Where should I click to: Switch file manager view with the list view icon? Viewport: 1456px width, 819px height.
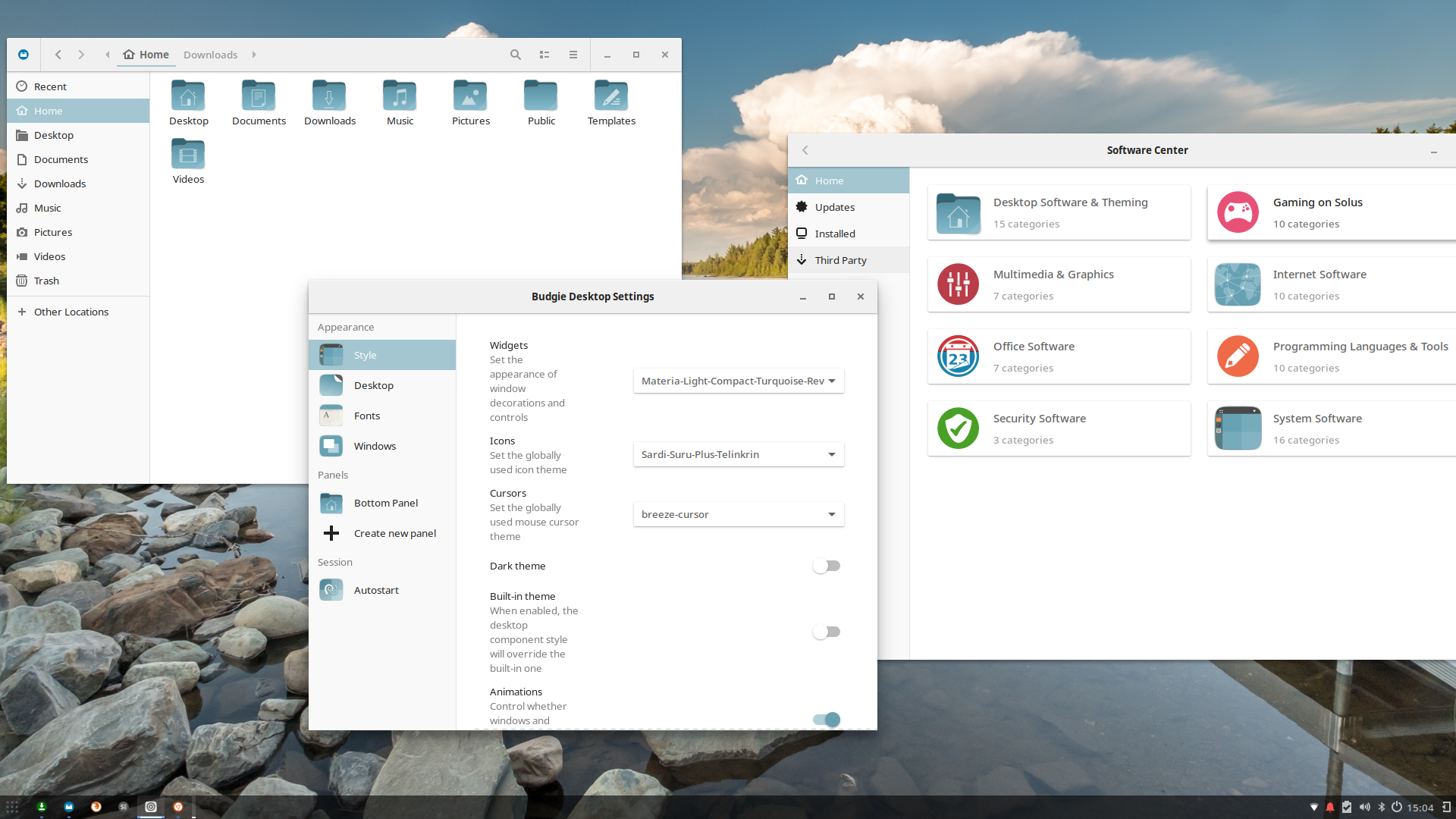544,55
